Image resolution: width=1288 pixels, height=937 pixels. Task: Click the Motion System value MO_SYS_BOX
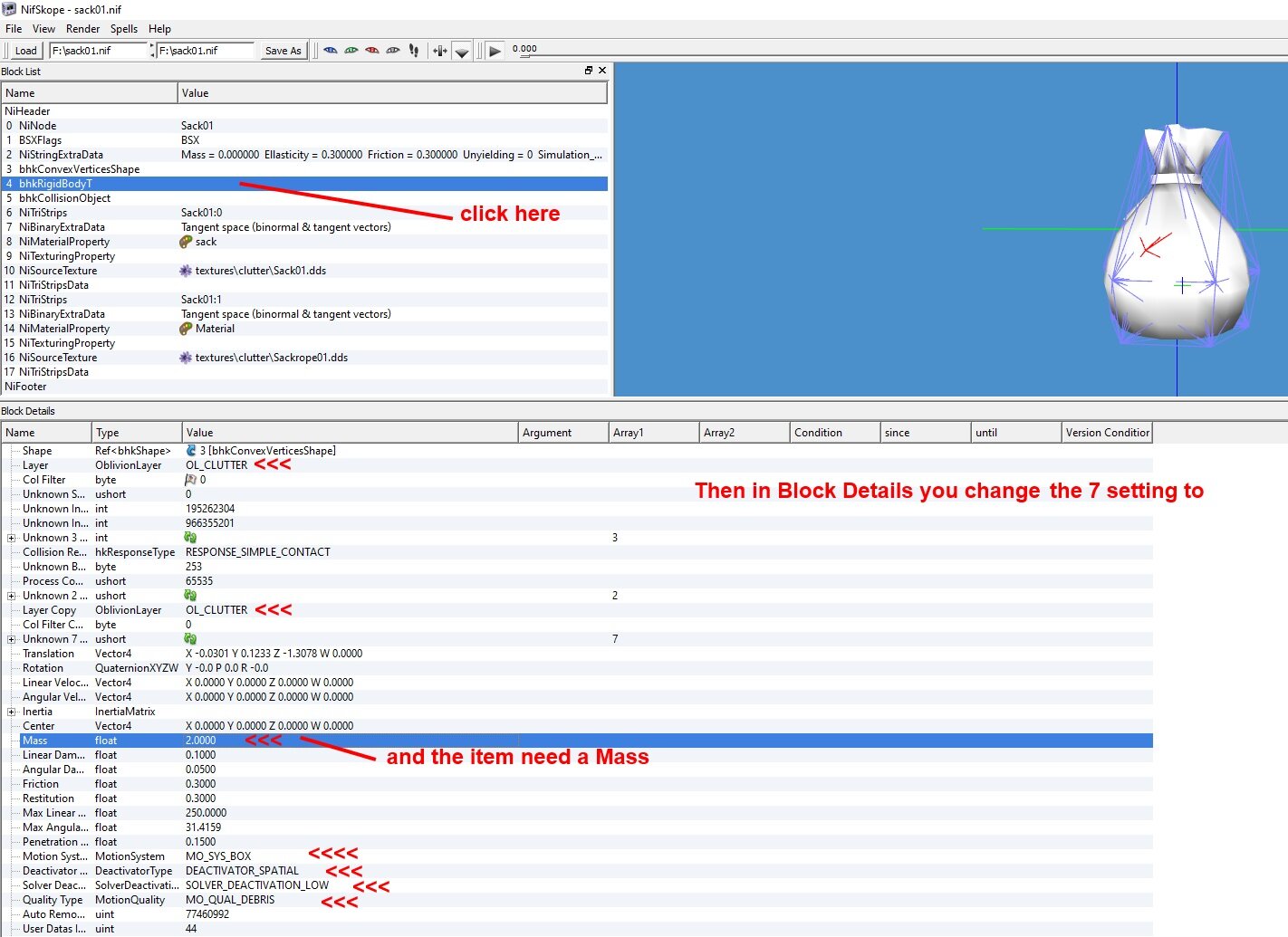coord(218,856)
